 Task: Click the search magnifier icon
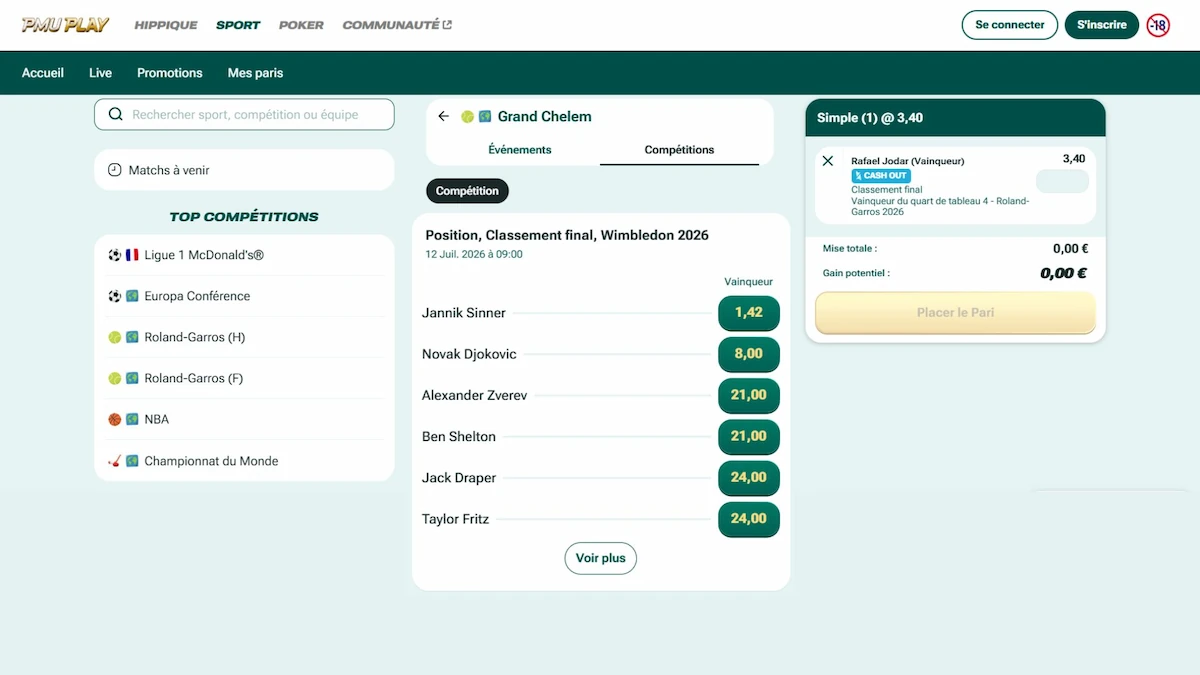click(115, 114)
